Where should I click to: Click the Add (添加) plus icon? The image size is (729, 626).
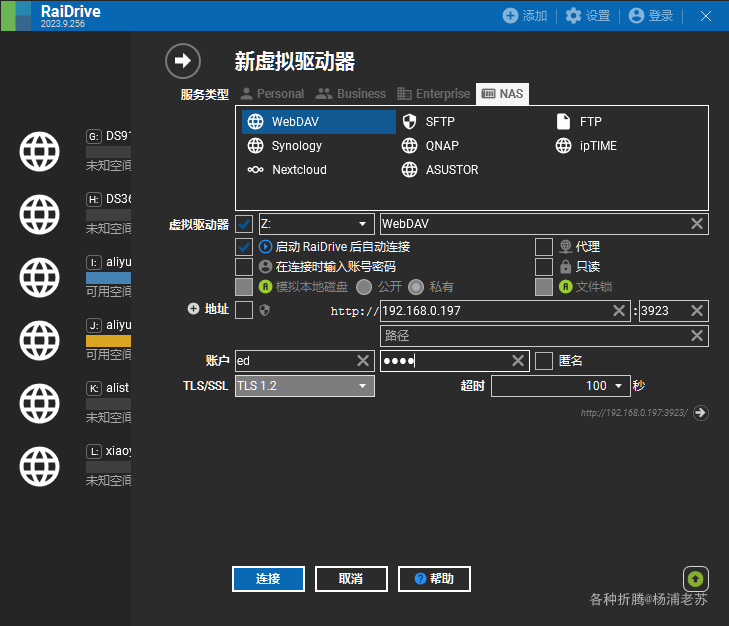point(510,15)
